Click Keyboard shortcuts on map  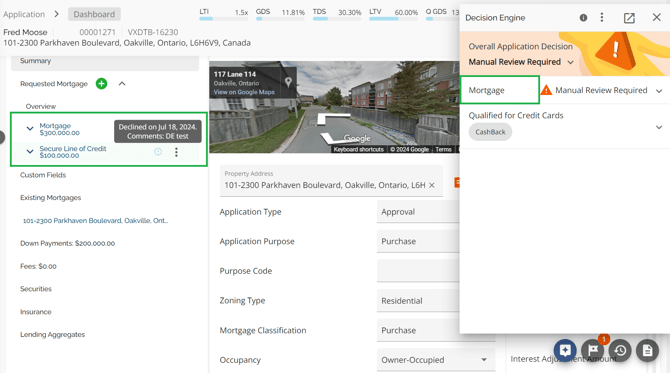click(x=359, y=149)
